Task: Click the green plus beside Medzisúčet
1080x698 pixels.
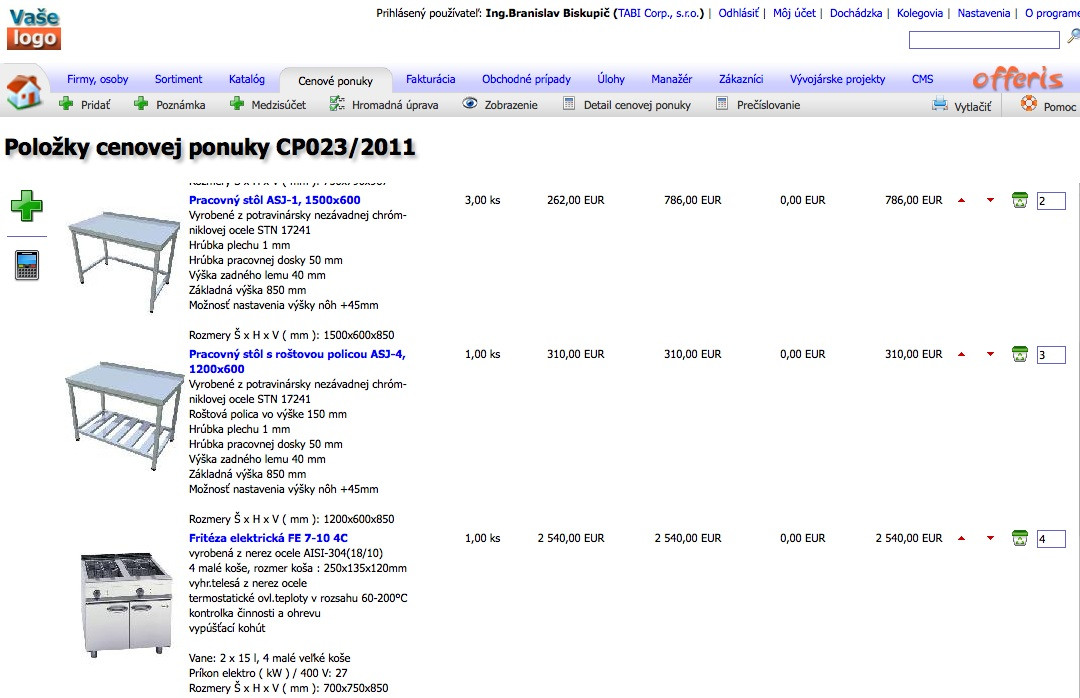Action: [x=237, y=104]
